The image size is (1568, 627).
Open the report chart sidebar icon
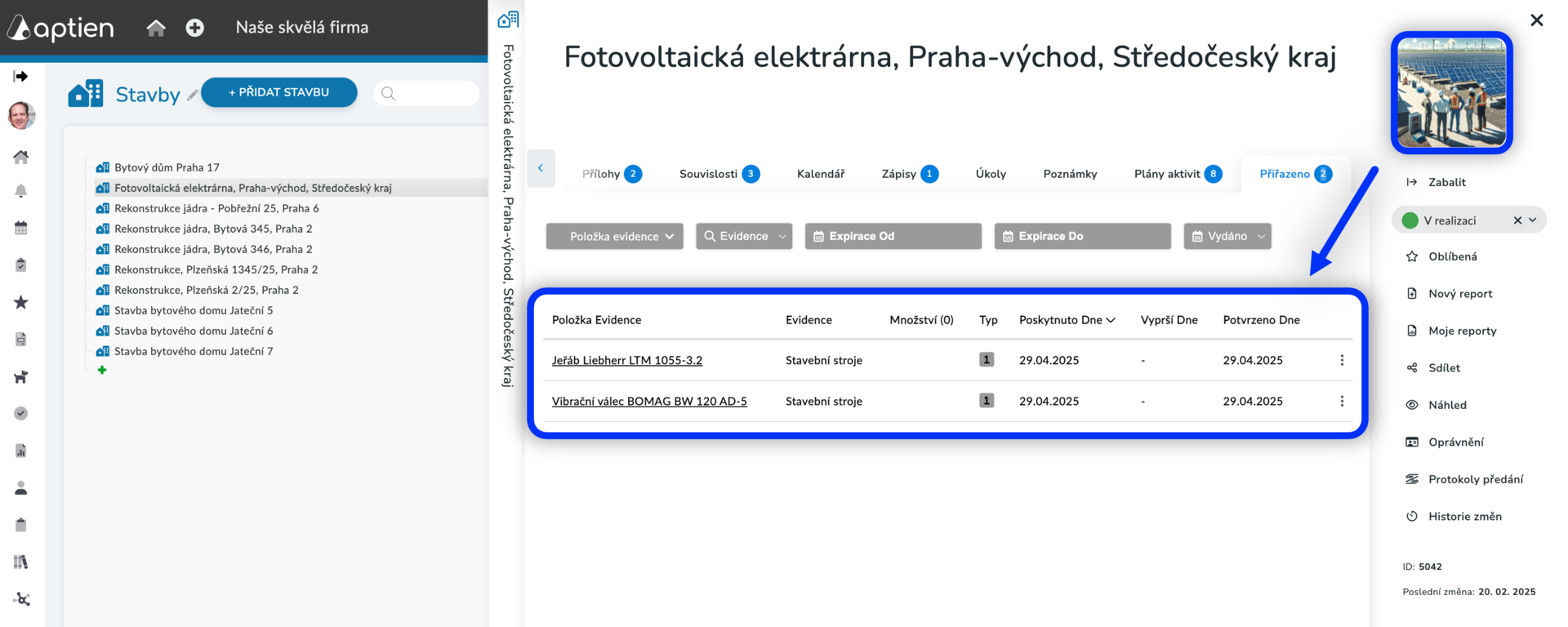21,451
